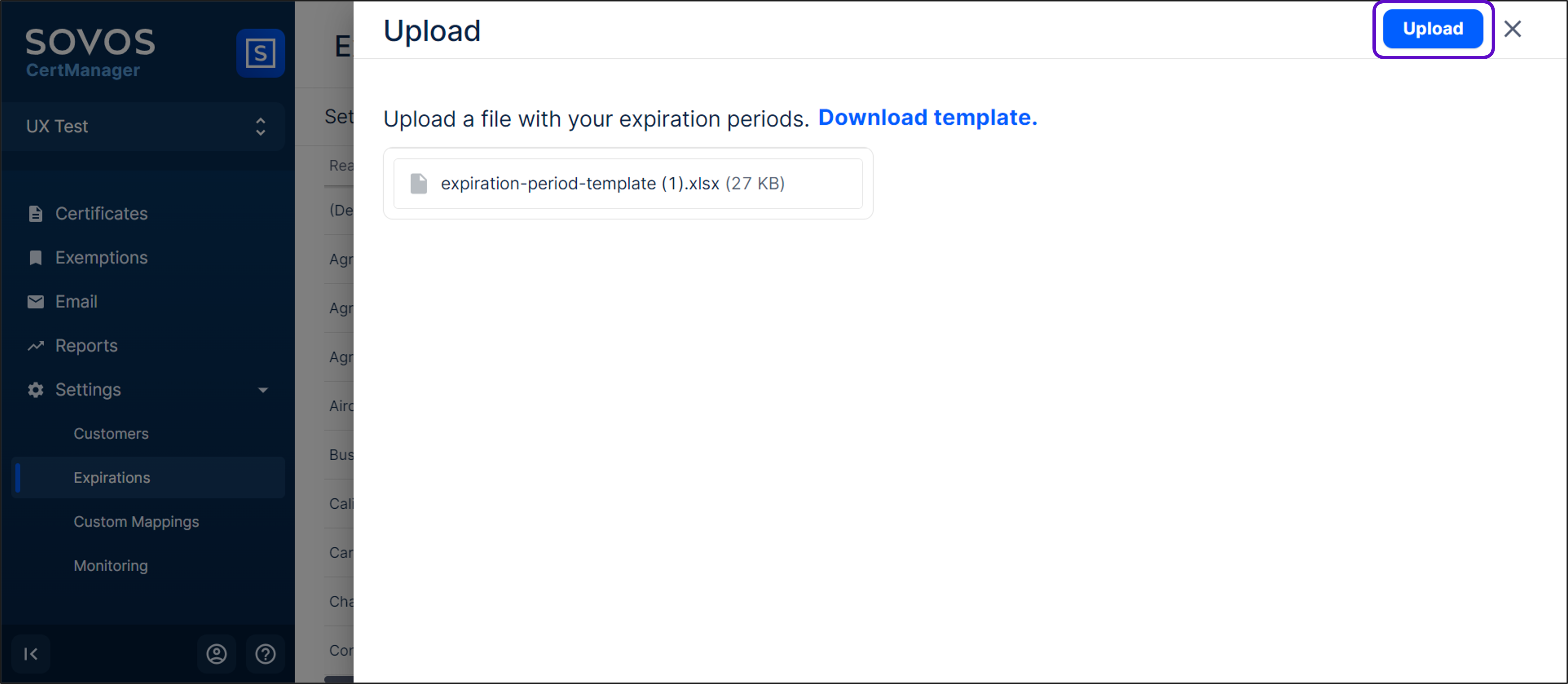This screenshot has height=684, width=1568.
Task: Close the Upload panel
Action: 1512,29
